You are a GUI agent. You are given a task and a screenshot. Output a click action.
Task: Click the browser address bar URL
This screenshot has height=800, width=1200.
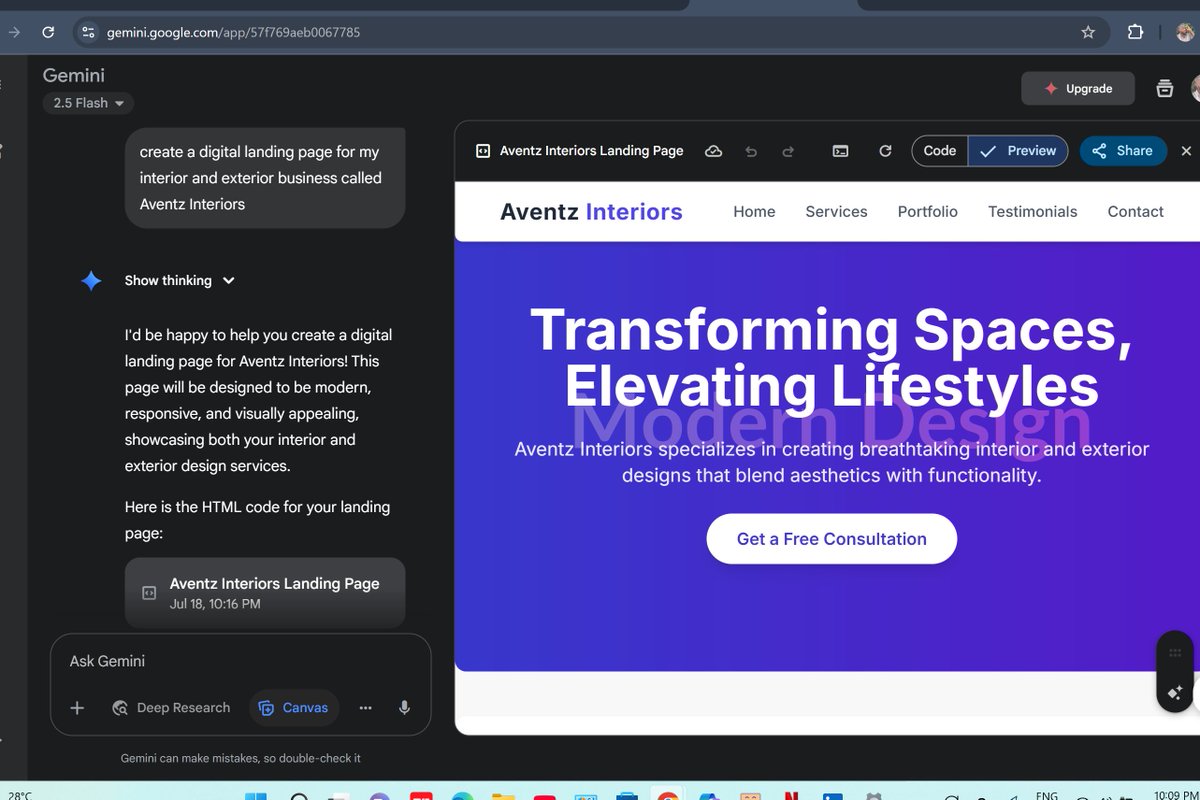click(x=233, y=32)
